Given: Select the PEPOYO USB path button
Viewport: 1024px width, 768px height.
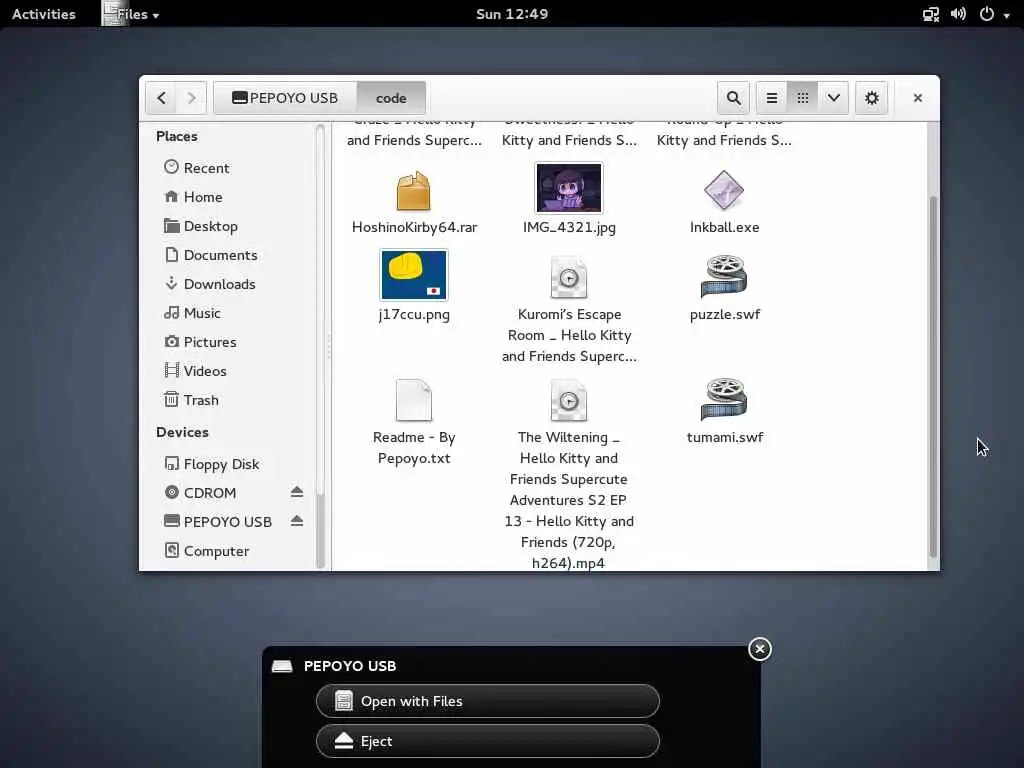Looking at the screenshot, I should tap(285, 98).
